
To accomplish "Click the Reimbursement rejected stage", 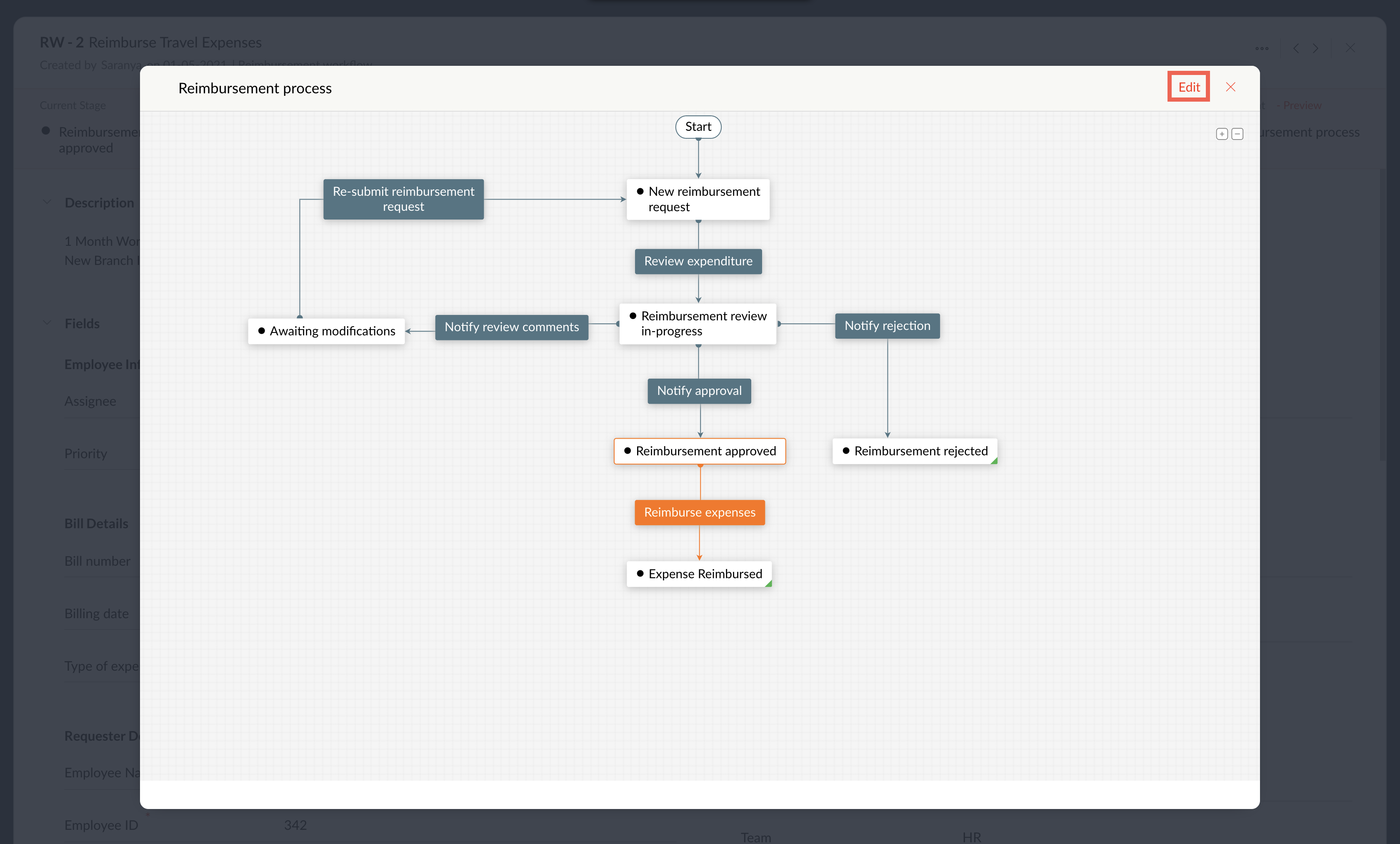I will [x=914, y=451].
